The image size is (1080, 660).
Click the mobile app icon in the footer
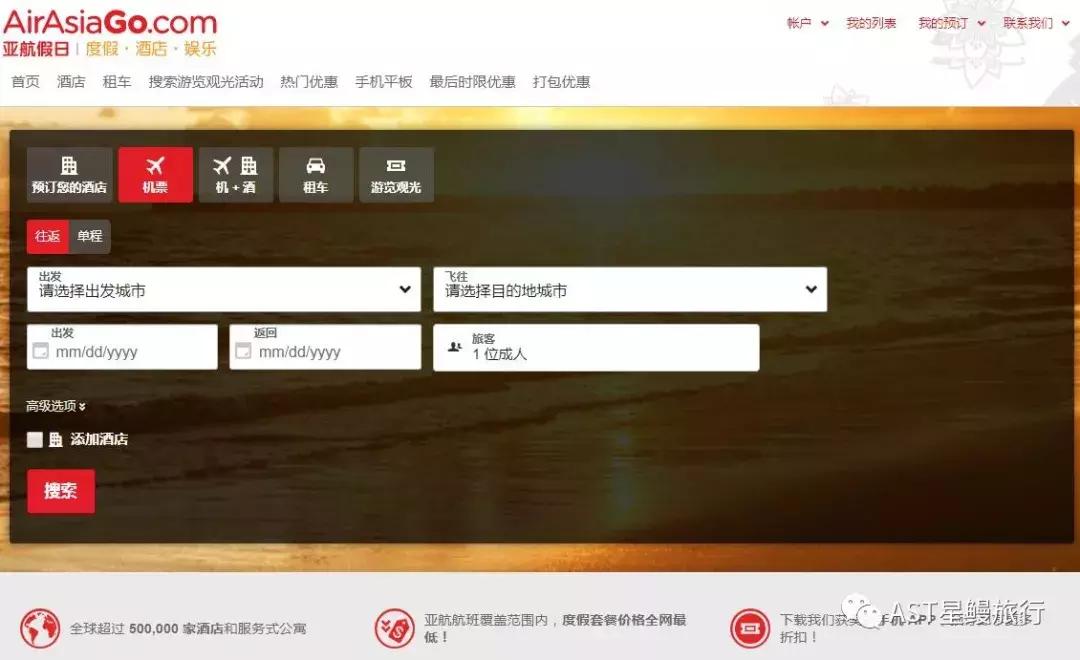click(x=750, y=629)
